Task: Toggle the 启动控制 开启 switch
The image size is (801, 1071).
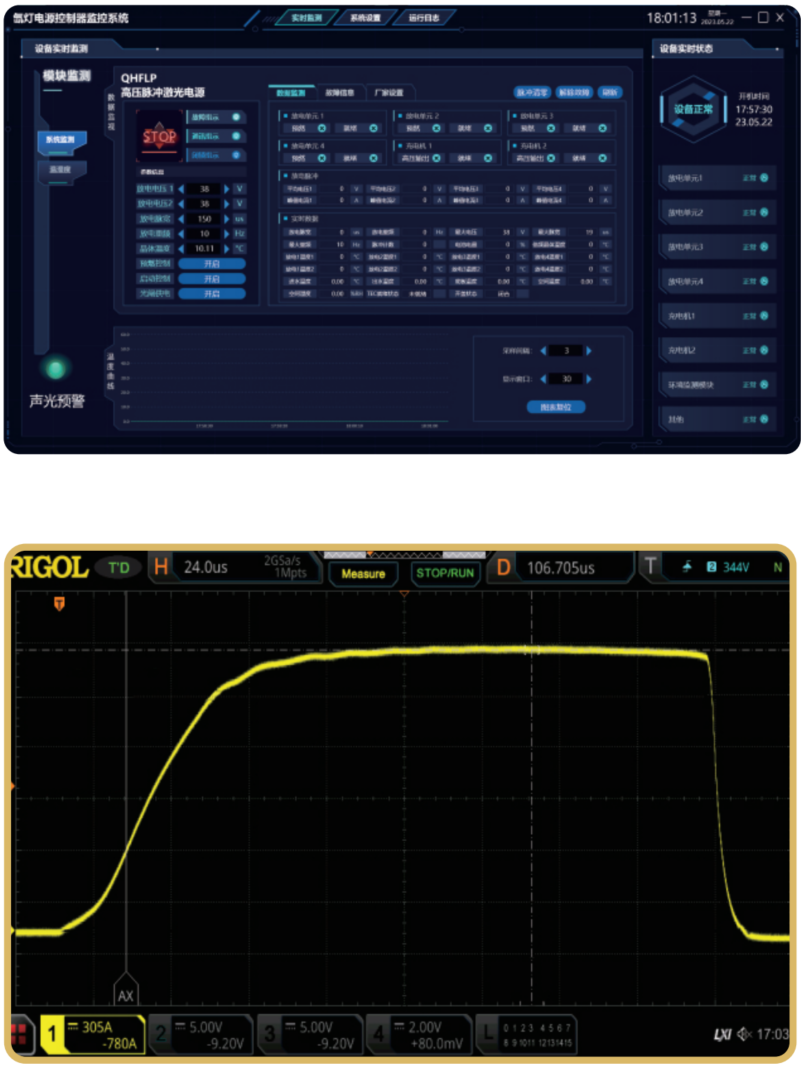Action: (x=211, y=279)
